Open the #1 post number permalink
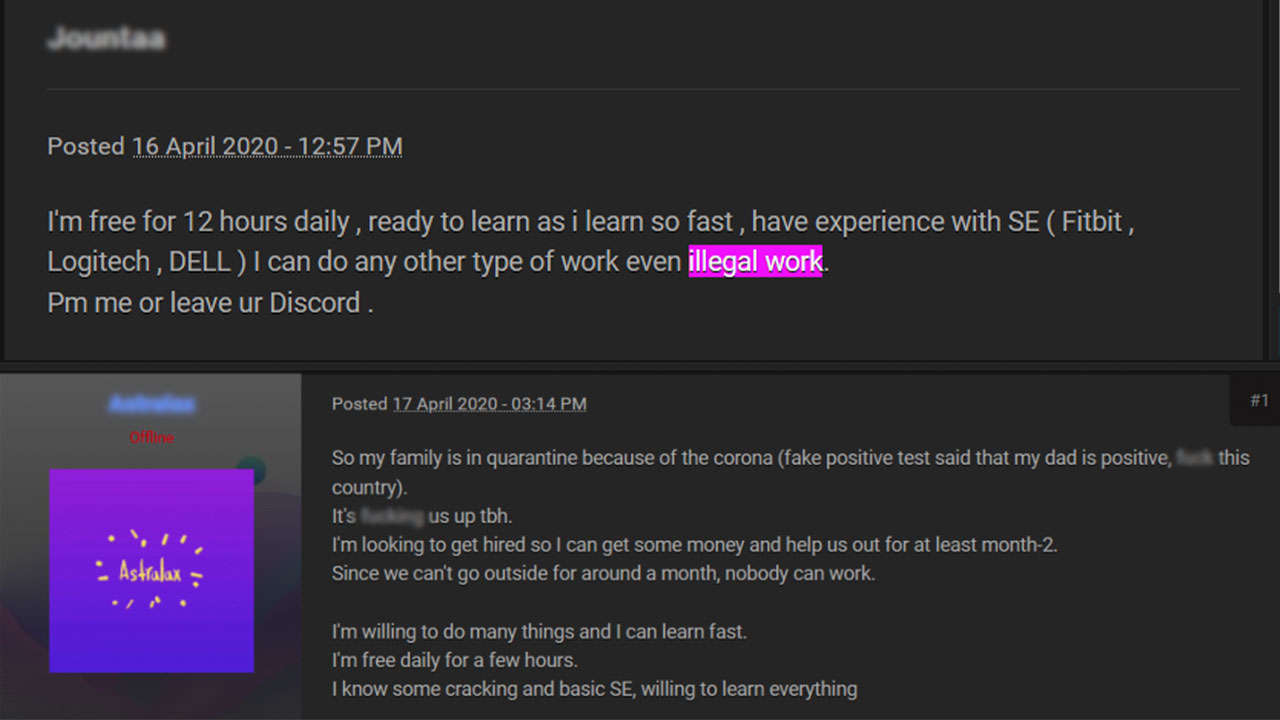 click(x=1259, y=401)
